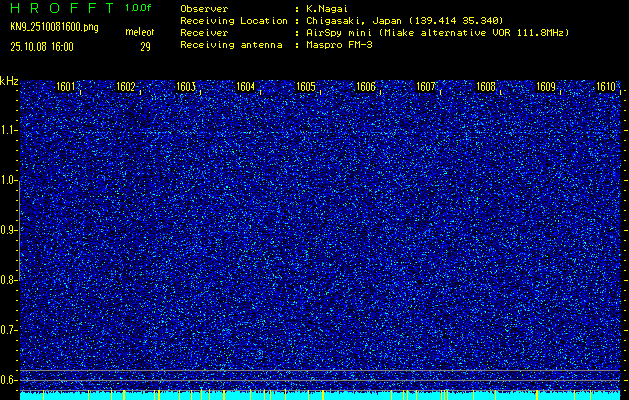Click the meteor count value 29
This screenshot has width=629, height=400.
145,46
